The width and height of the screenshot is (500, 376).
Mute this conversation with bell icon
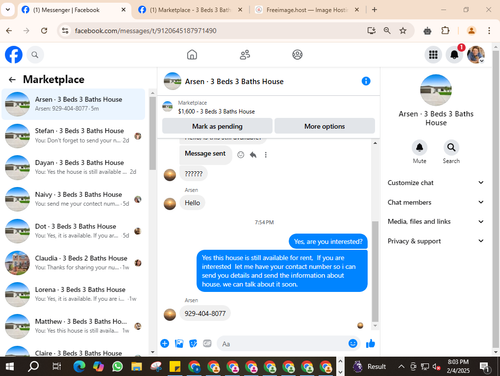(419, 147)
